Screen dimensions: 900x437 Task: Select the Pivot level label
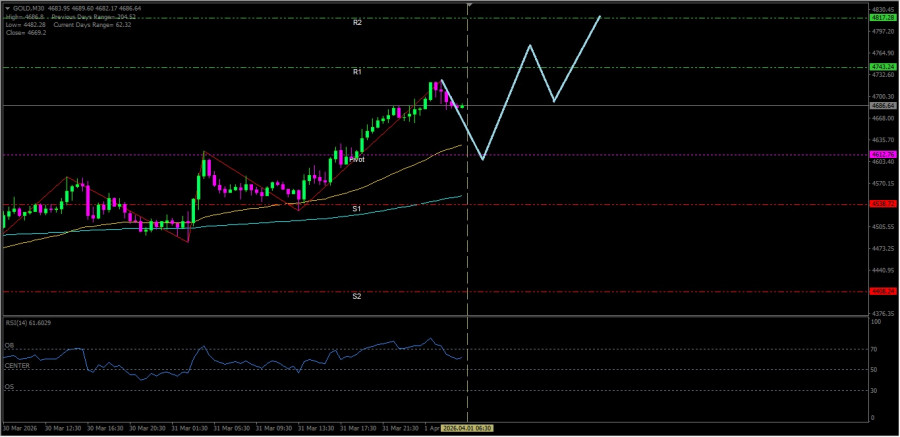click(356, 159)
